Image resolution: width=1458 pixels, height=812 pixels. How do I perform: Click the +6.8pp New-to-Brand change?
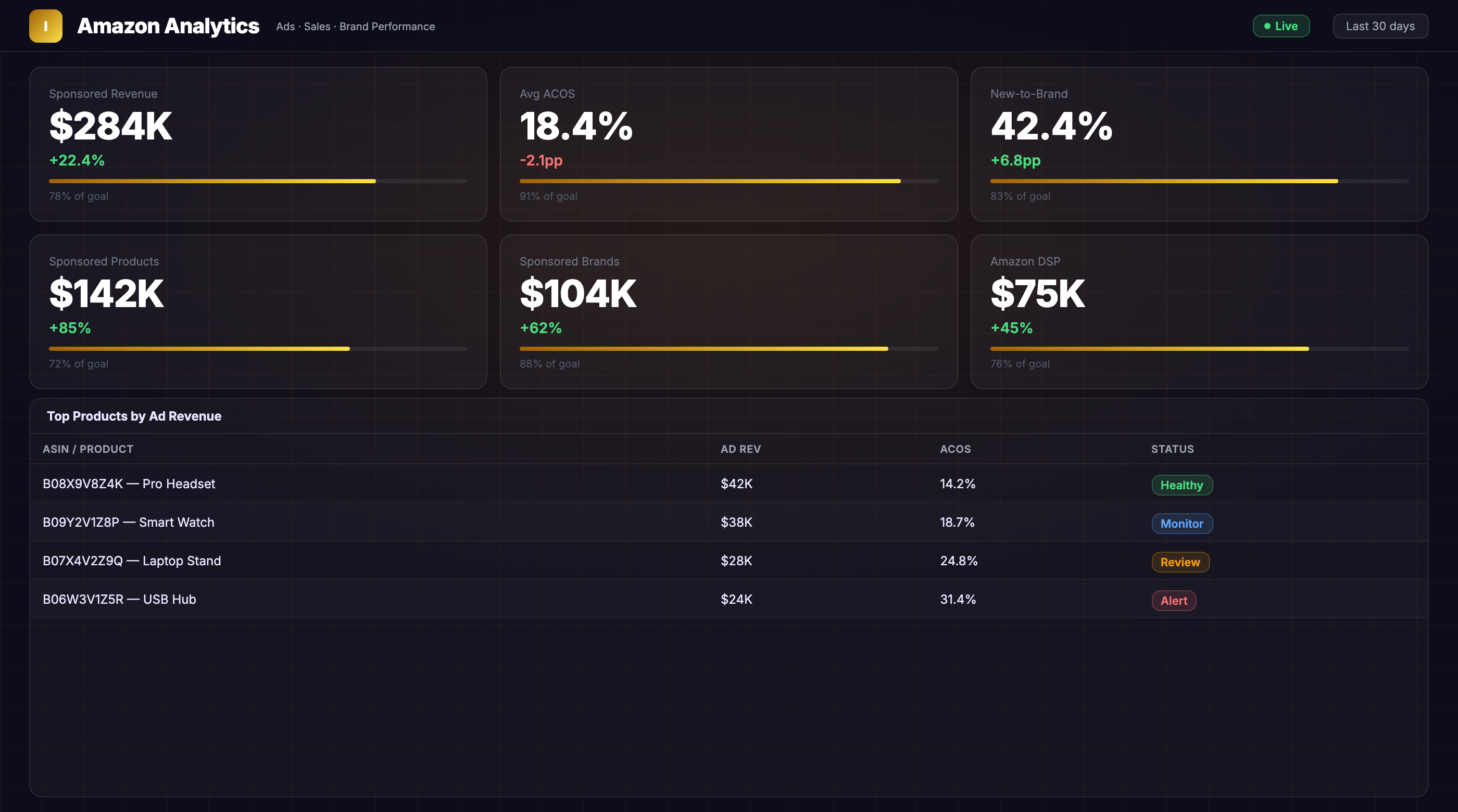[1015, 160]
